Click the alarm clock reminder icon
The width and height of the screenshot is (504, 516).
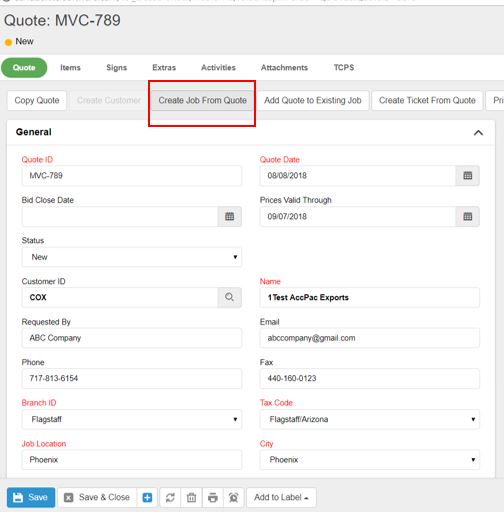tap(234, 497)
